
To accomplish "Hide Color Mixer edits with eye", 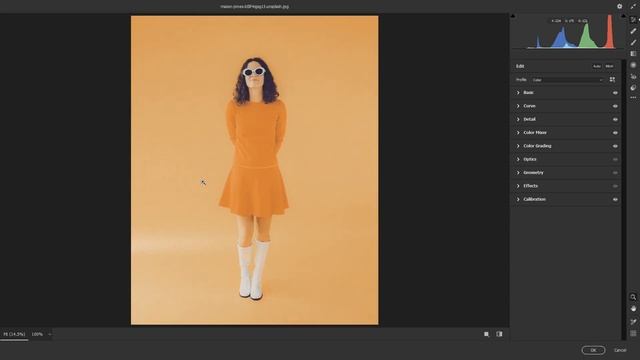I will pos(615,133).
